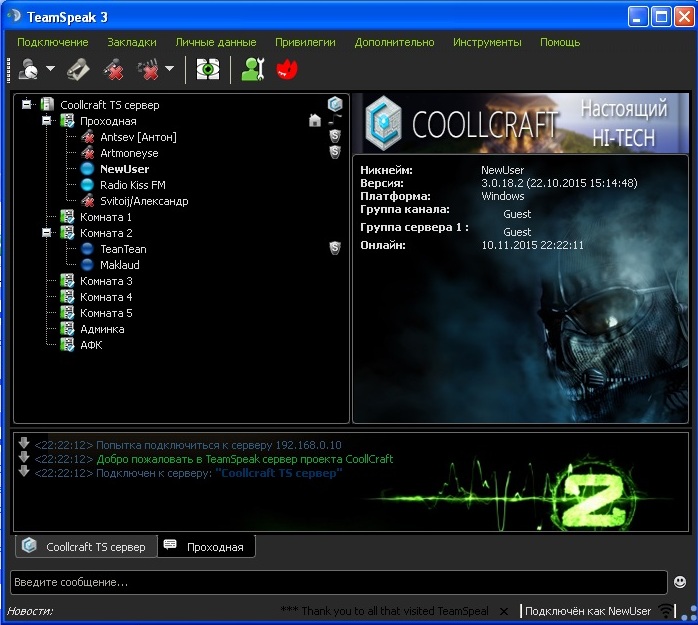
Task: Open the Connect toolbar icon
Action: 28,69
